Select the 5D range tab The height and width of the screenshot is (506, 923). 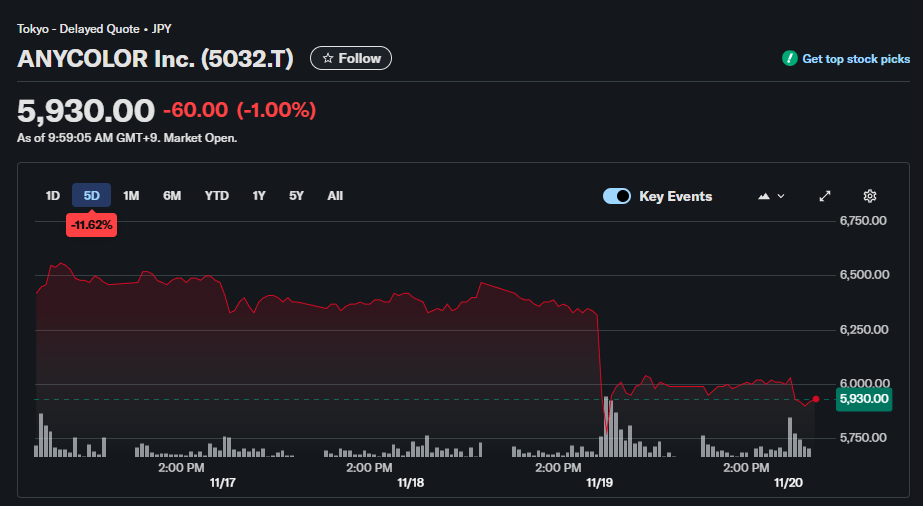pyautogui.click(x=91, y=195)
